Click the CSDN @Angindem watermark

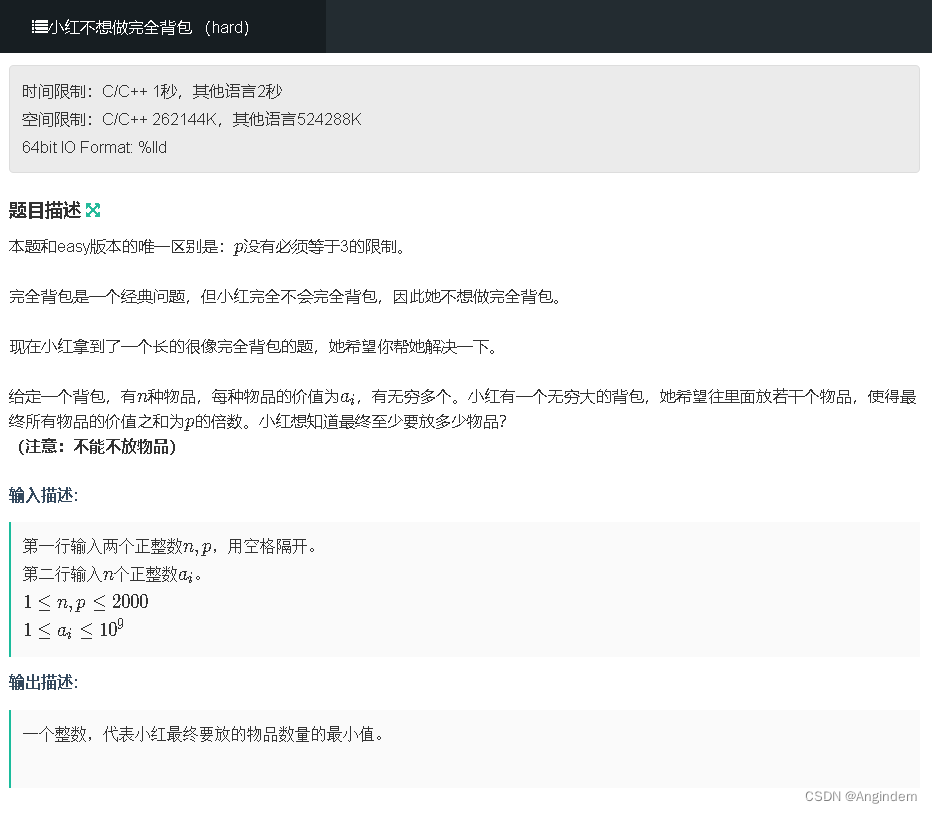[x=861, y=796]
